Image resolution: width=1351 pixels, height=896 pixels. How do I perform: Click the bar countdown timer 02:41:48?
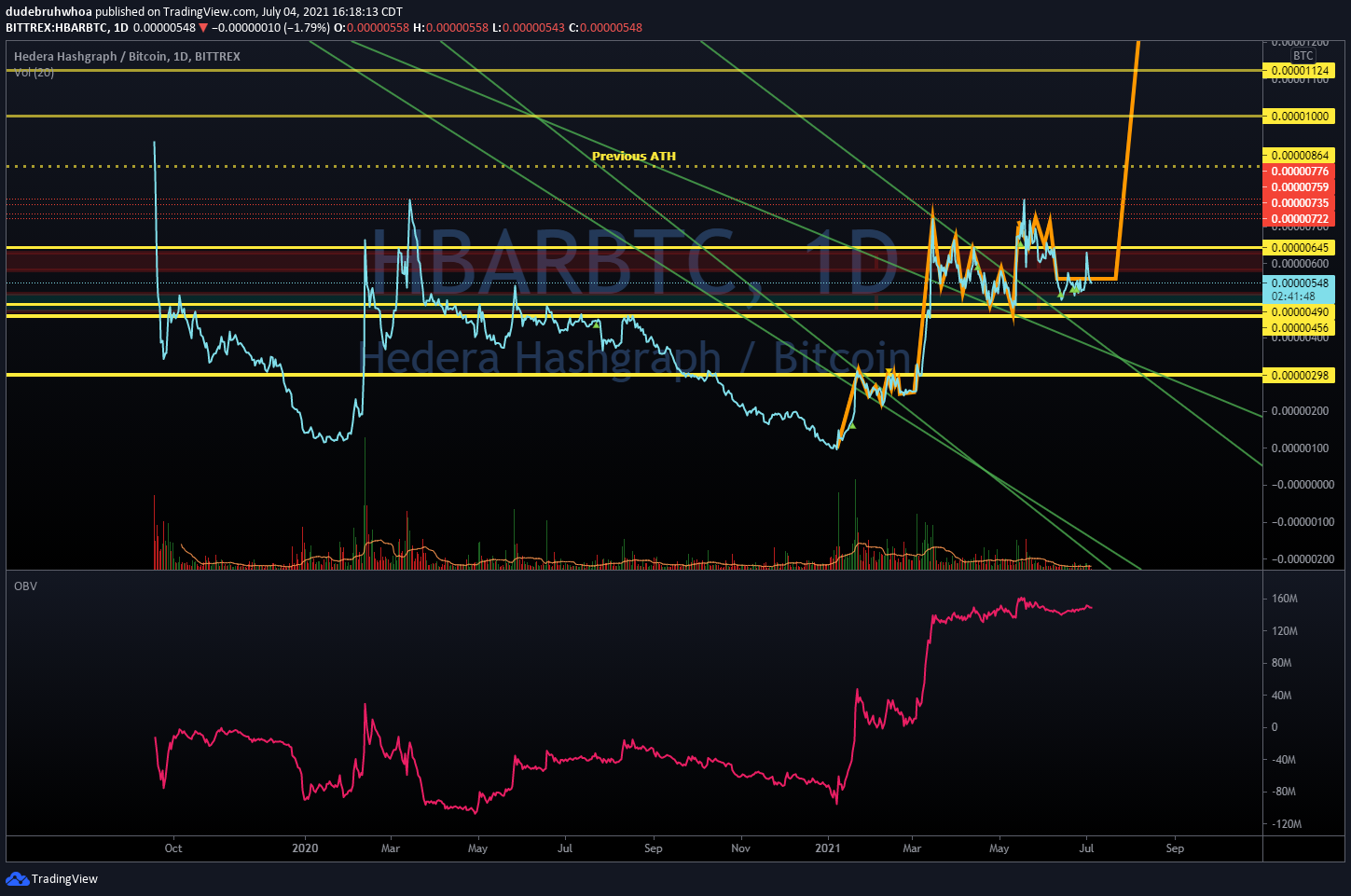(1293, 296)
